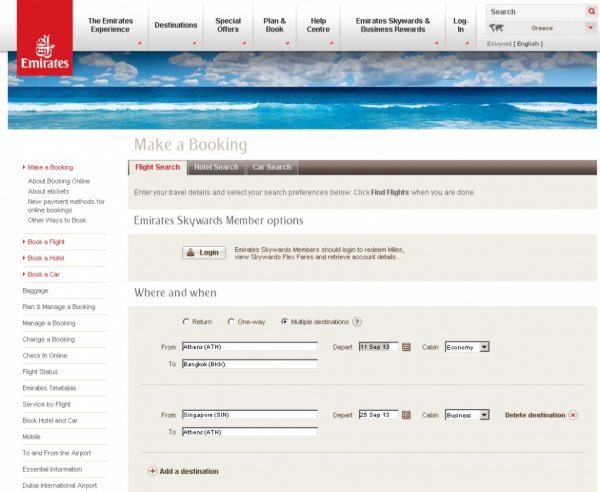Viewport: 600px width, 492px height.
Task: Open calendar for 25 Sep 13 departure
Action: click(x=407, y=414)
